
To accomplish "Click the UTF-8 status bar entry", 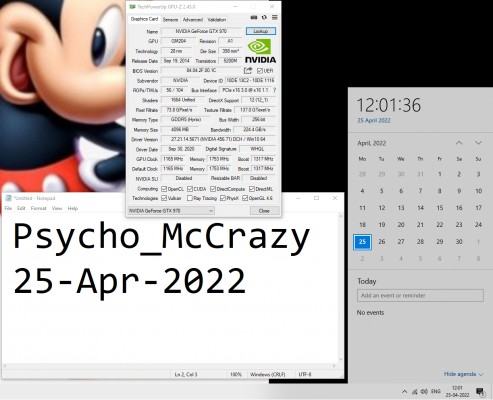I will tap(305, 374).
